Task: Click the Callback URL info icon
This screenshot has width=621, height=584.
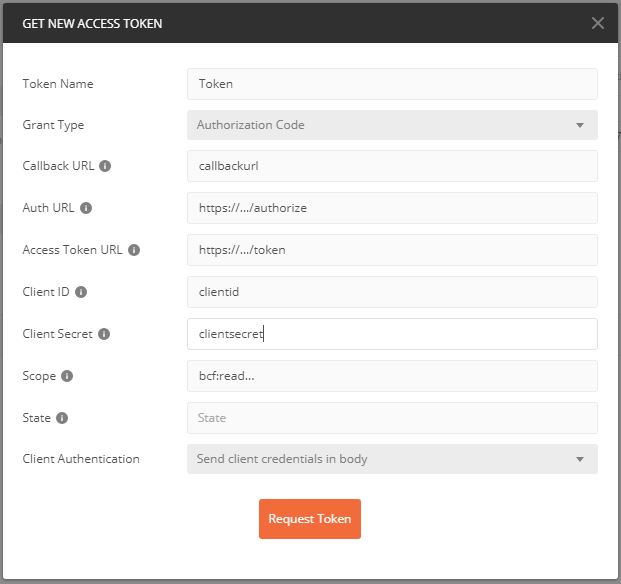Action: 105,166
